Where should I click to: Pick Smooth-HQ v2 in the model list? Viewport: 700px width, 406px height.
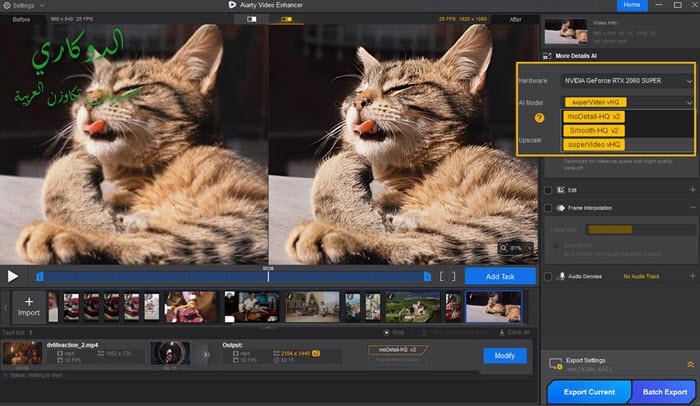coord(593,130)
